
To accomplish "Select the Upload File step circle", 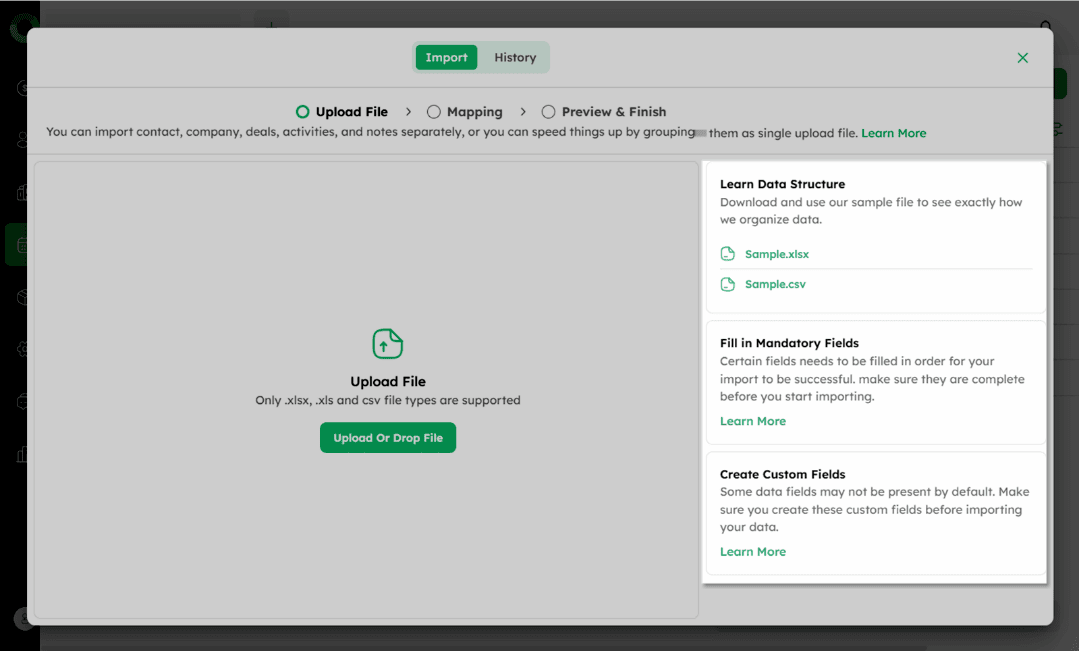I will [x=302, y=112].
